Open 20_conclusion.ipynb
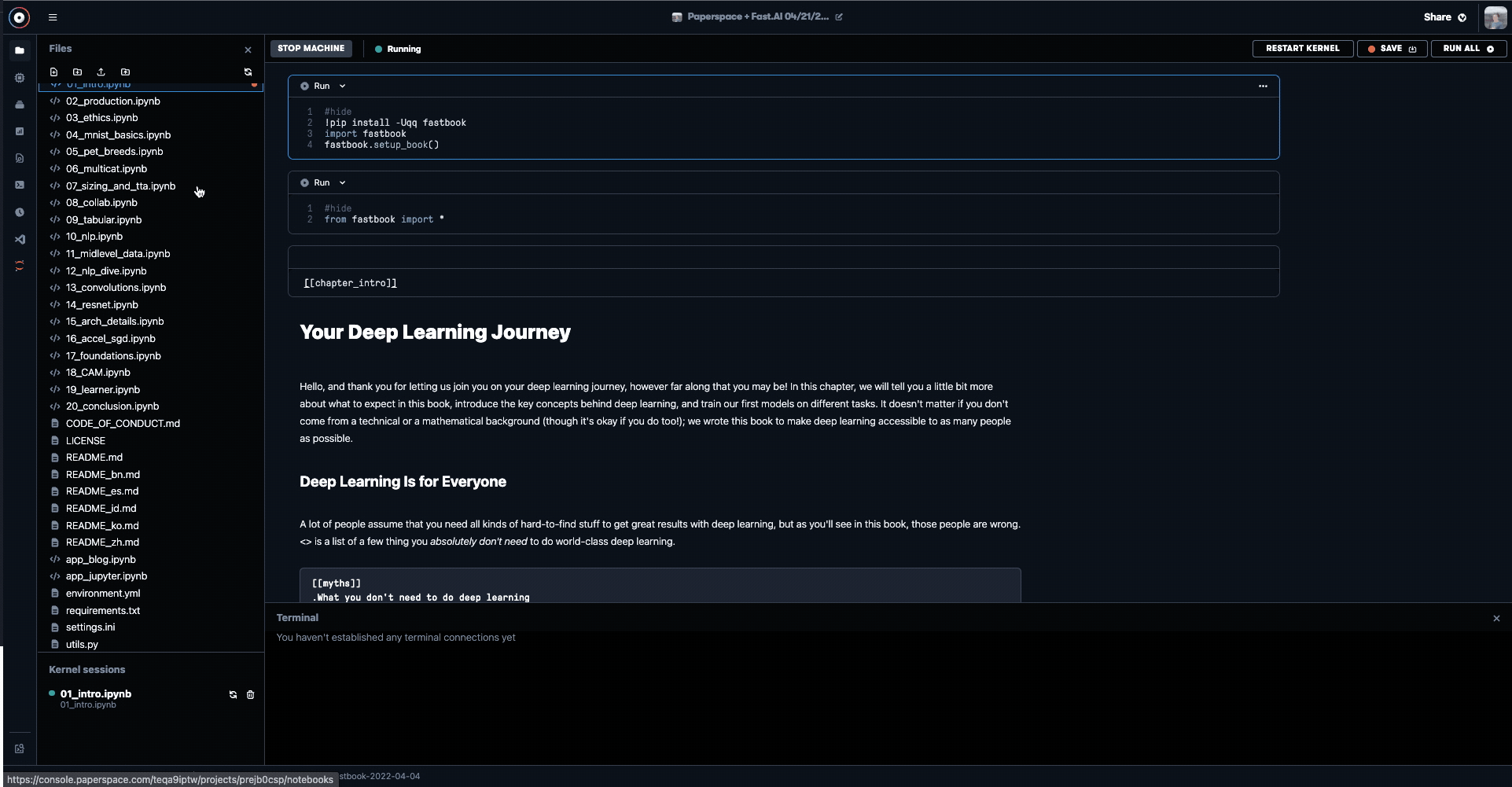The height and width of the screenshot is (787, 1512). tap(112, 406)
